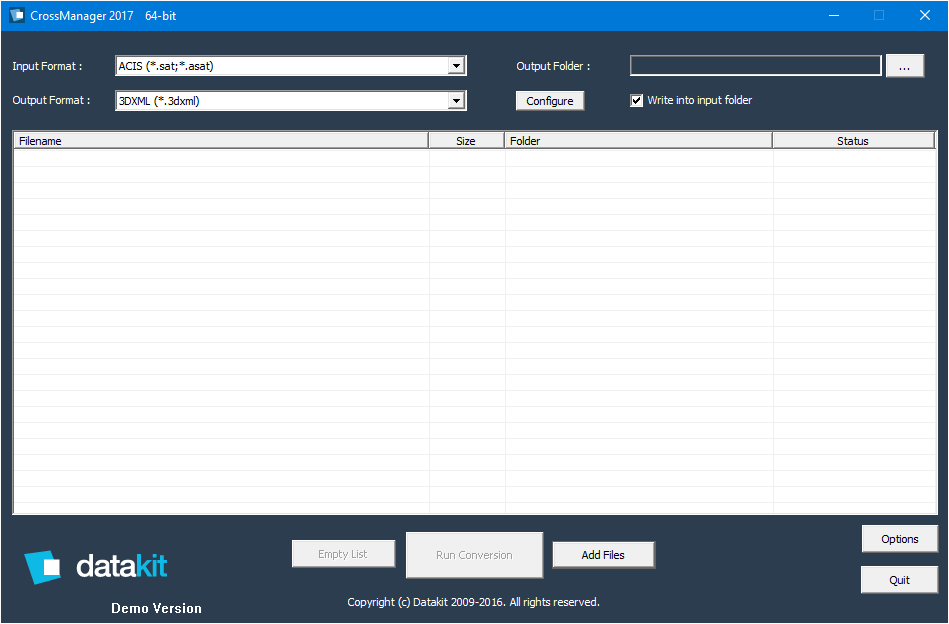Click the datakit logo
Screen dimensions: 949x624
pyautogui.click(x=96, y=567)
